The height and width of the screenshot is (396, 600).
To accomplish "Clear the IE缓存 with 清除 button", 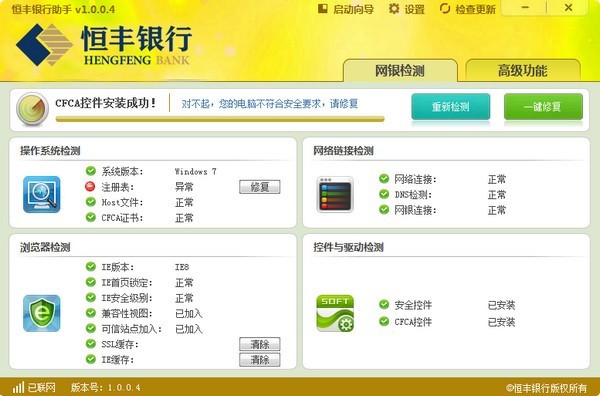I will tap(260, 360).
